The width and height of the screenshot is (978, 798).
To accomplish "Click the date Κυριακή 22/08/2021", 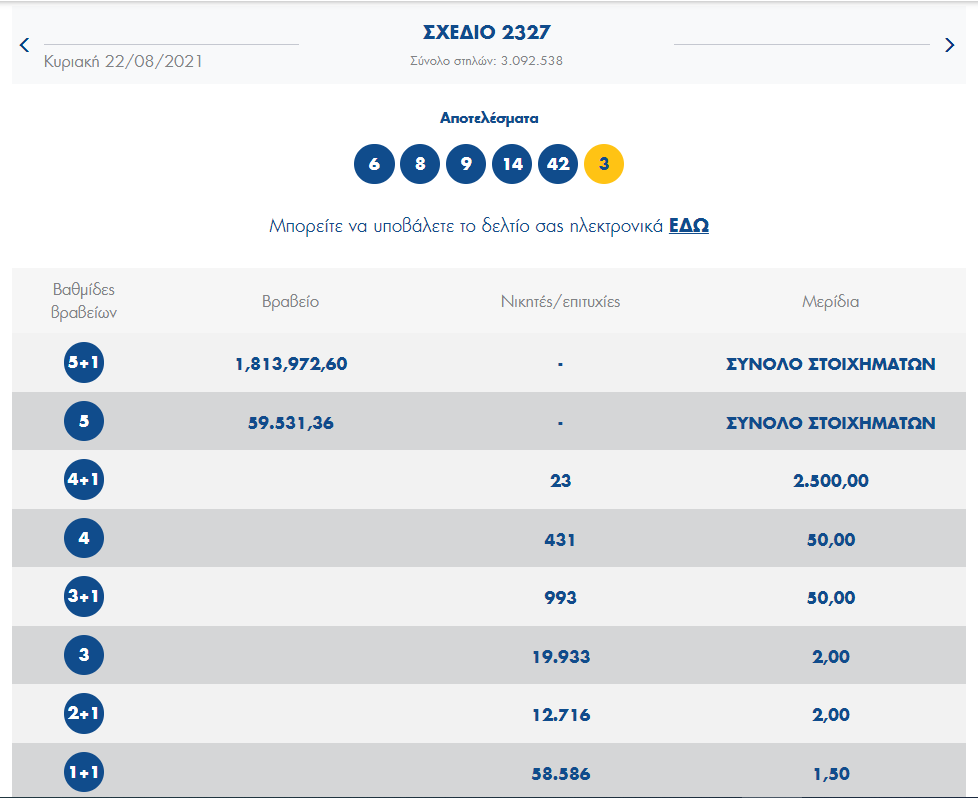I will (123, 61).
